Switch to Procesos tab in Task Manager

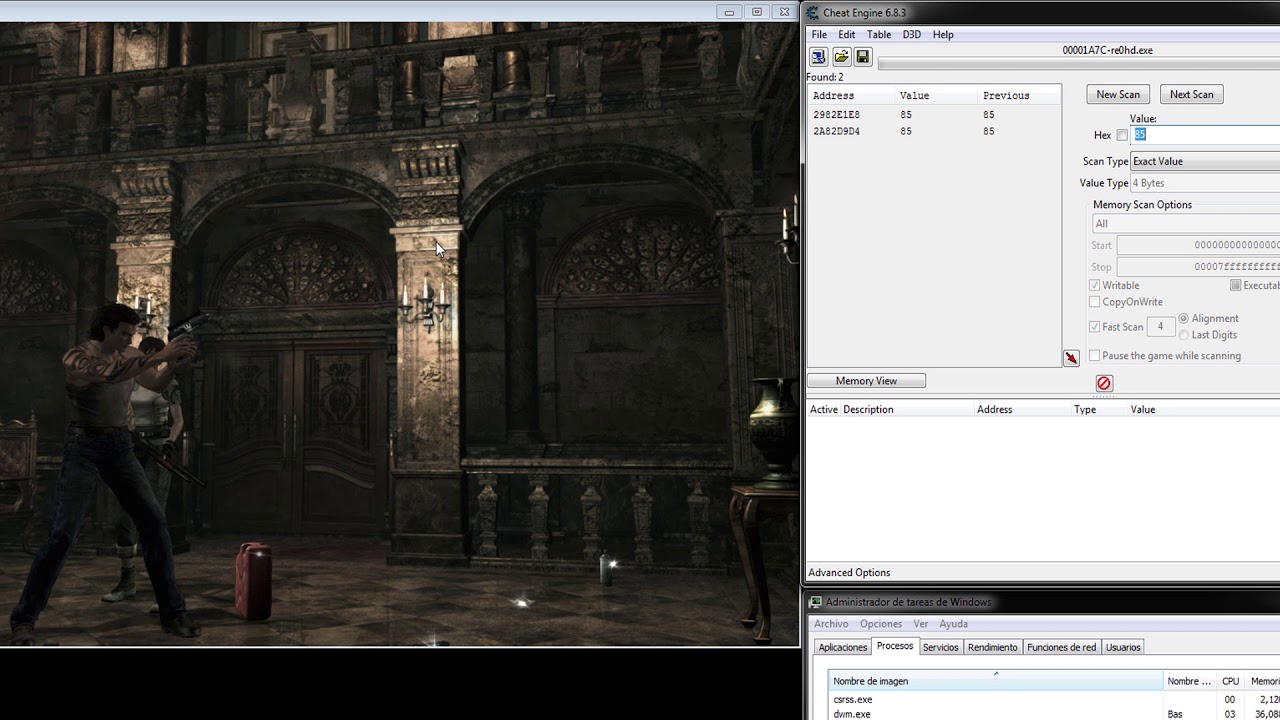(895, 646)
